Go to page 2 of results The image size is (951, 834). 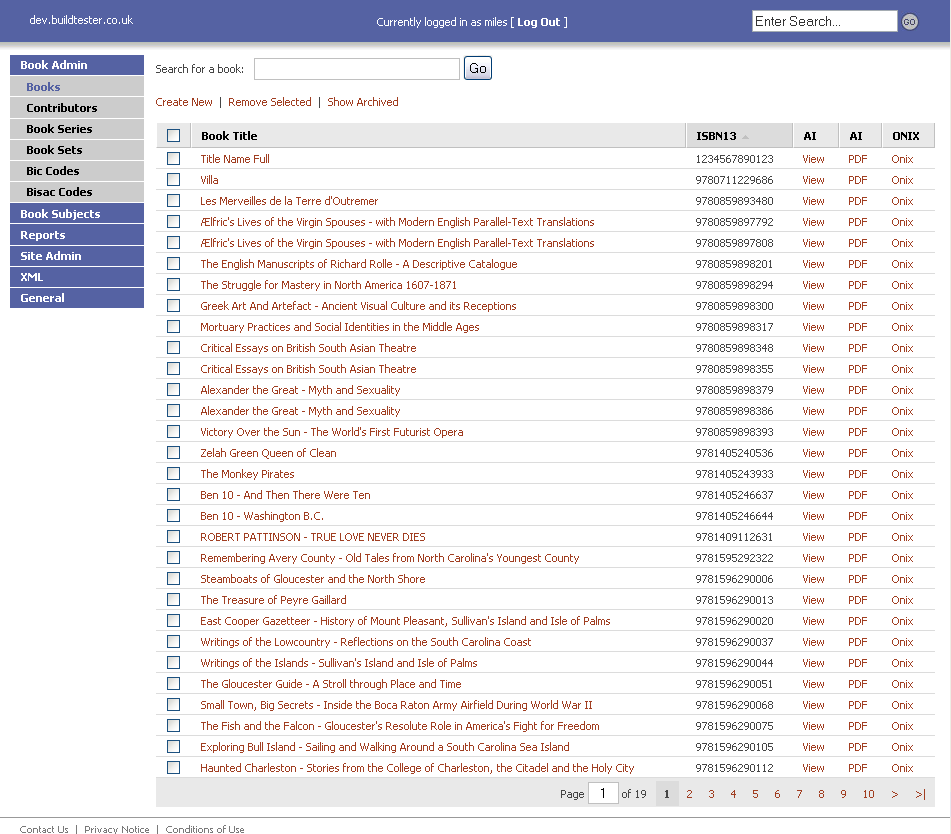point(689,794)
